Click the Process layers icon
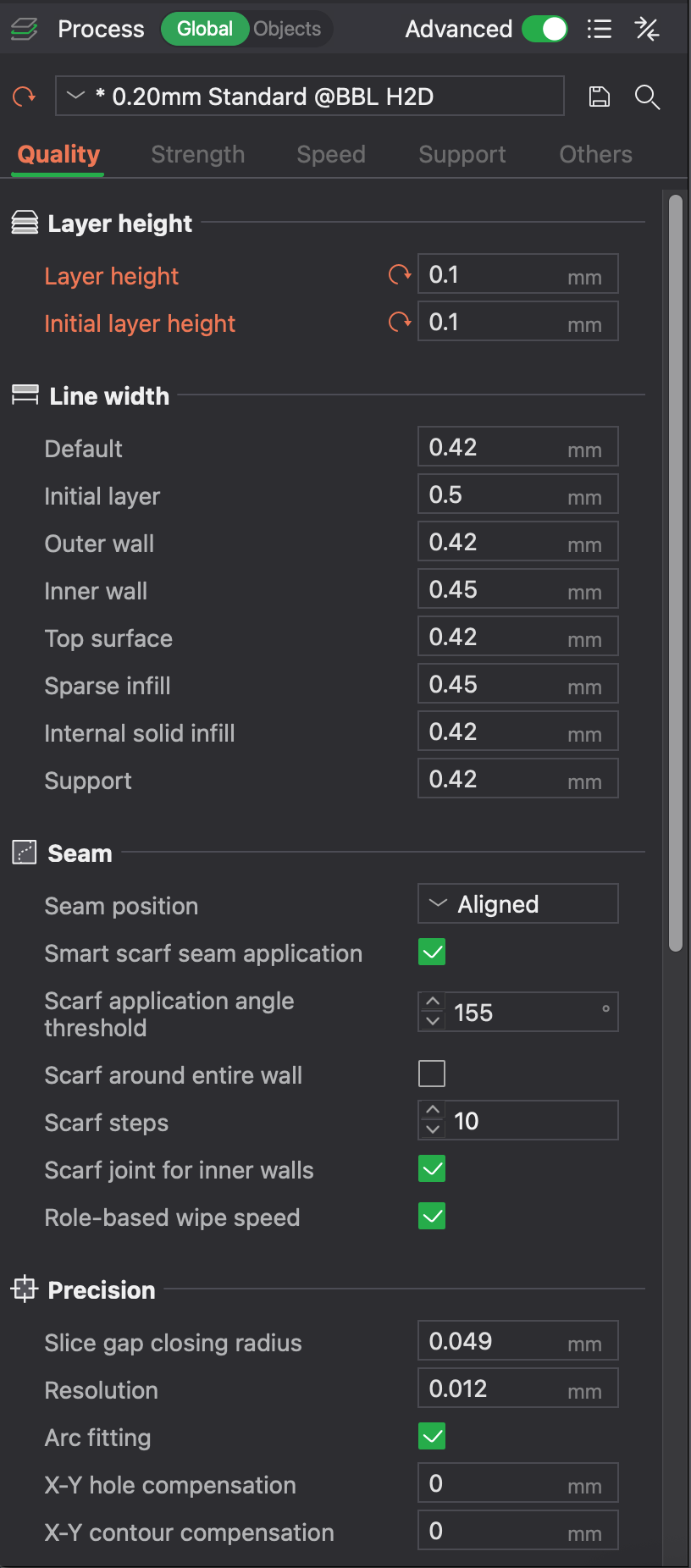 click(x=24, y=30)
